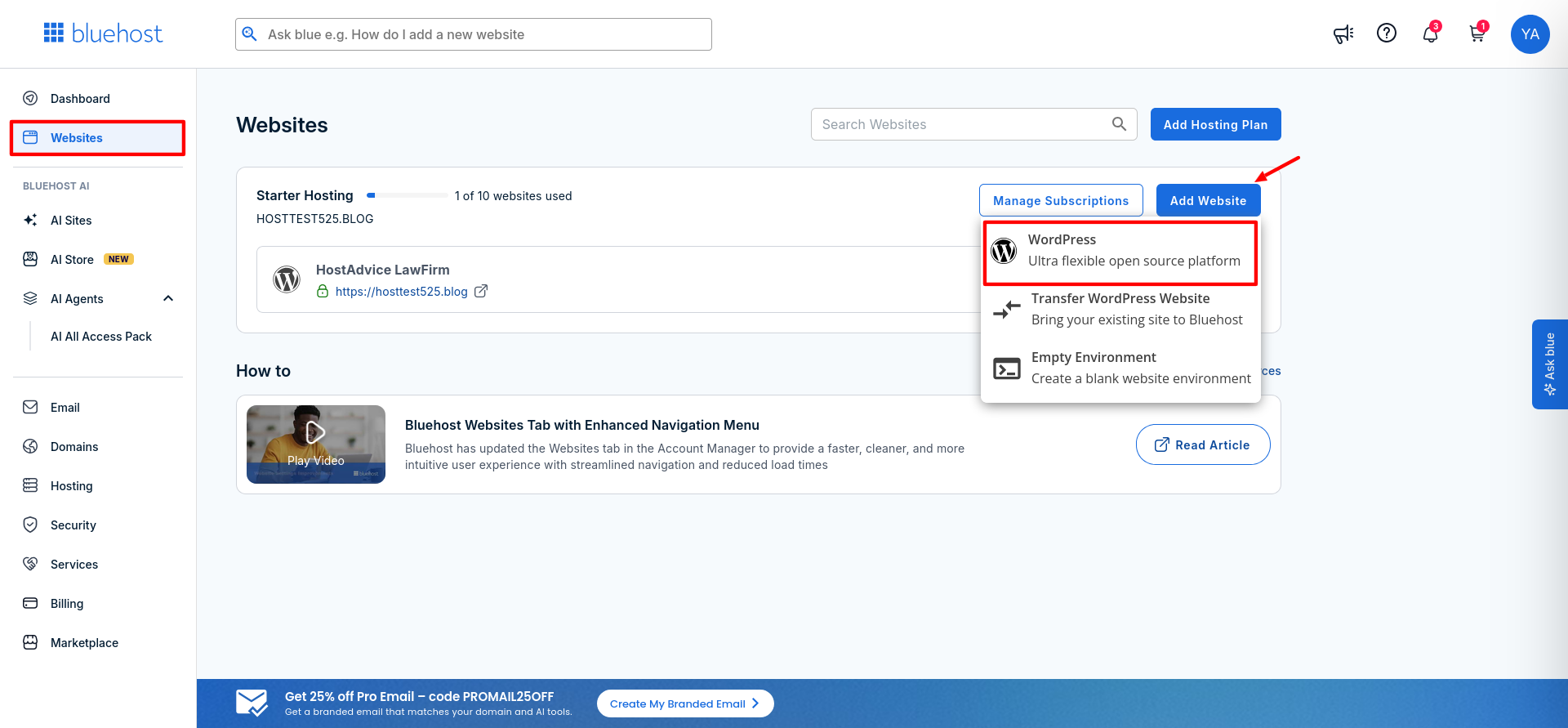This screenshot has width=1568, height=728.
Task: Click the WordPress logo beside HostAdvice LawFirm
Action: coord(287,279)
